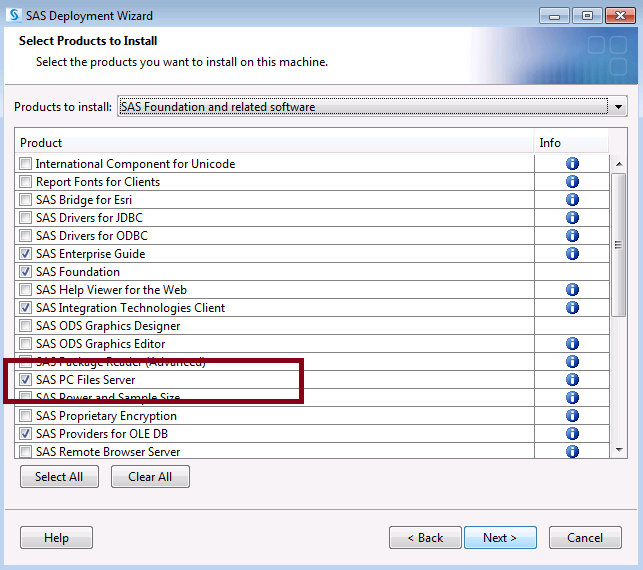Proceed with the Next button
This screenshot has height=570, width=643.
tap(500, 538)
